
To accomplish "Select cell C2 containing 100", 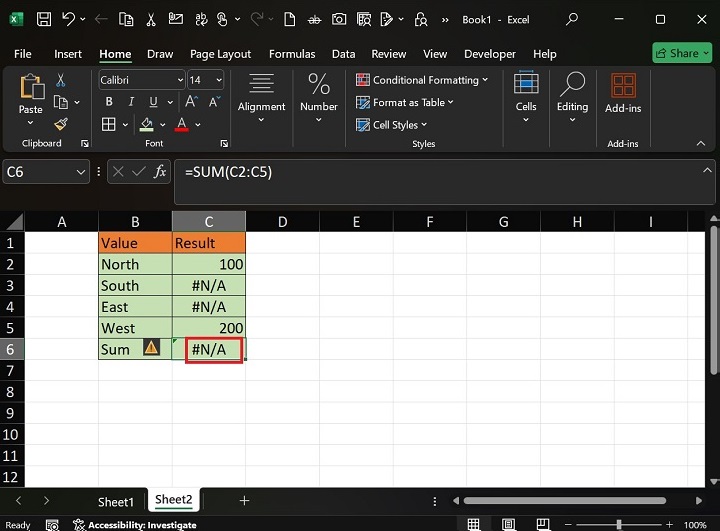I will point(209,264).
